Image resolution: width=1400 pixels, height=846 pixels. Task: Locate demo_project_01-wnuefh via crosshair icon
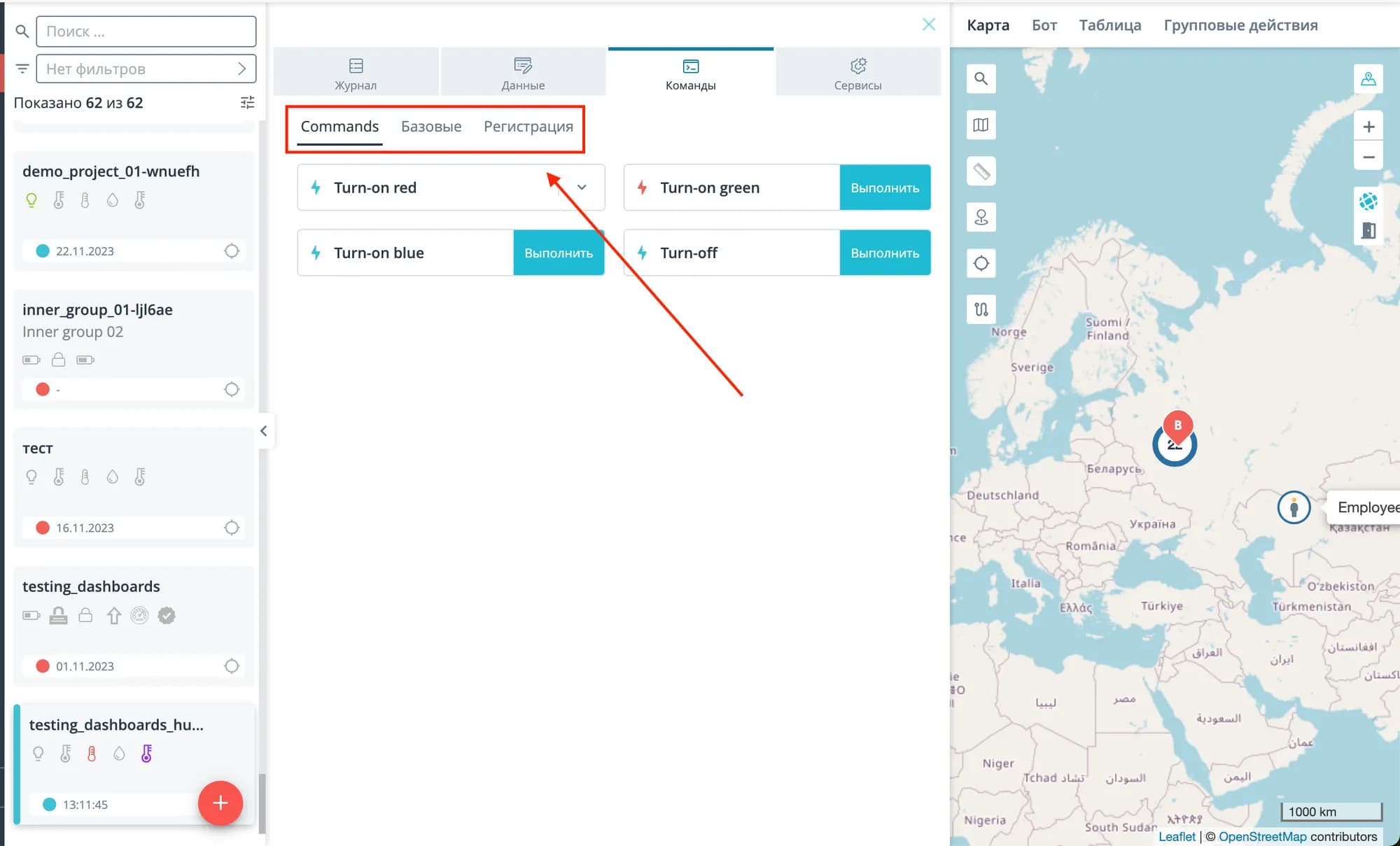pos(232,251)
